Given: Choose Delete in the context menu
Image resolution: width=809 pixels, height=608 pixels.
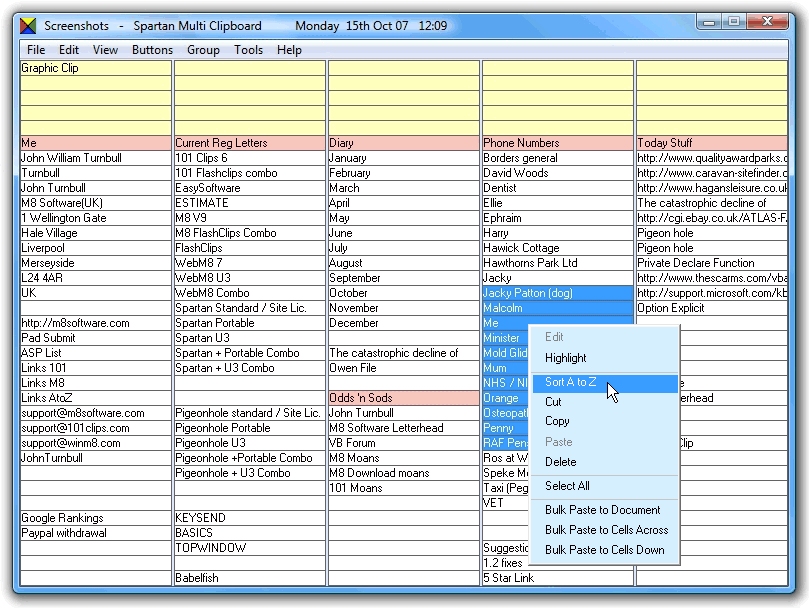Looking at the screenshot, I should [605, 462].
